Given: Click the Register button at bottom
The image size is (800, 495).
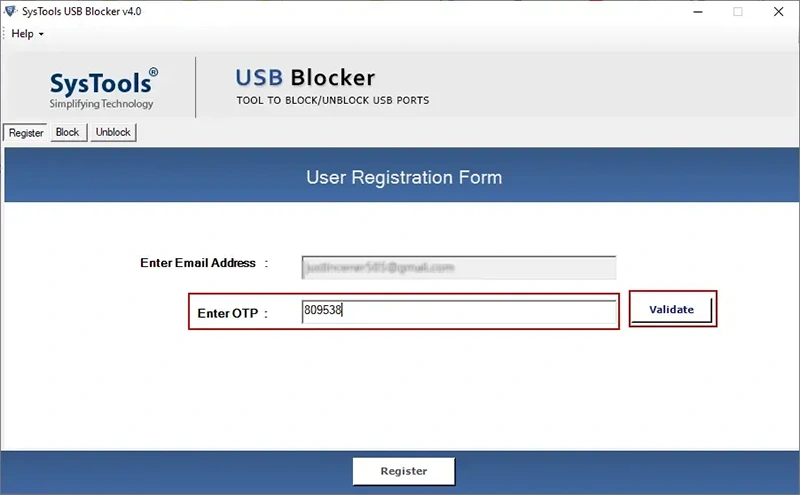Looking at the screenshot, I should pos(404,471).
